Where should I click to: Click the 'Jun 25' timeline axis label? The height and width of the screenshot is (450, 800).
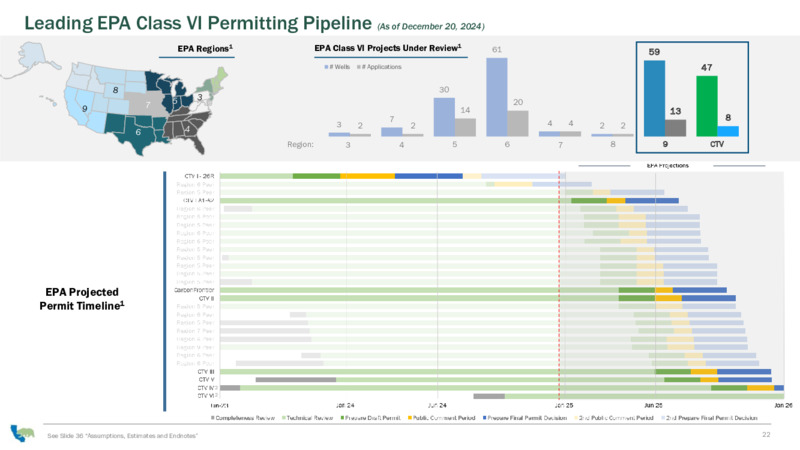(x=653, y=405)
